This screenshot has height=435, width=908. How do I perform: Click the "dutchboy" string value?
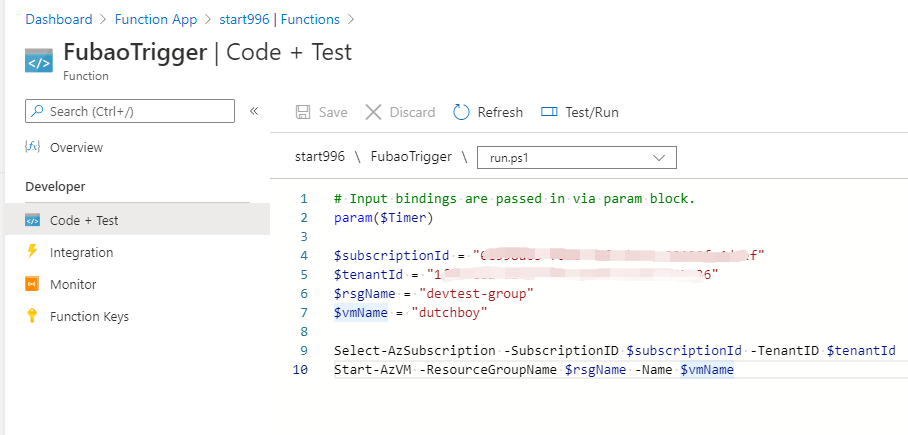tap(449, 313)
